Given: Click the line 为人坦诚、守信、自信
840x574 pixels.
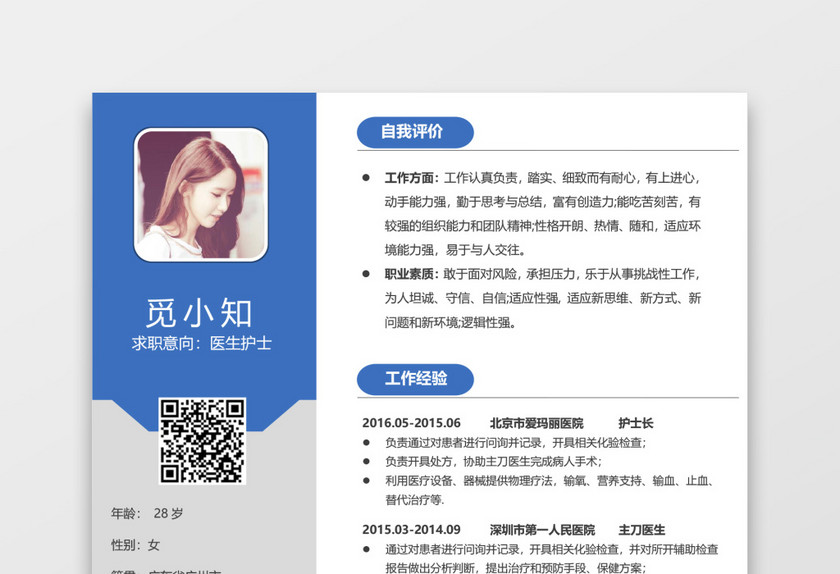Looking at the screenshot, I should coord(542,298).
